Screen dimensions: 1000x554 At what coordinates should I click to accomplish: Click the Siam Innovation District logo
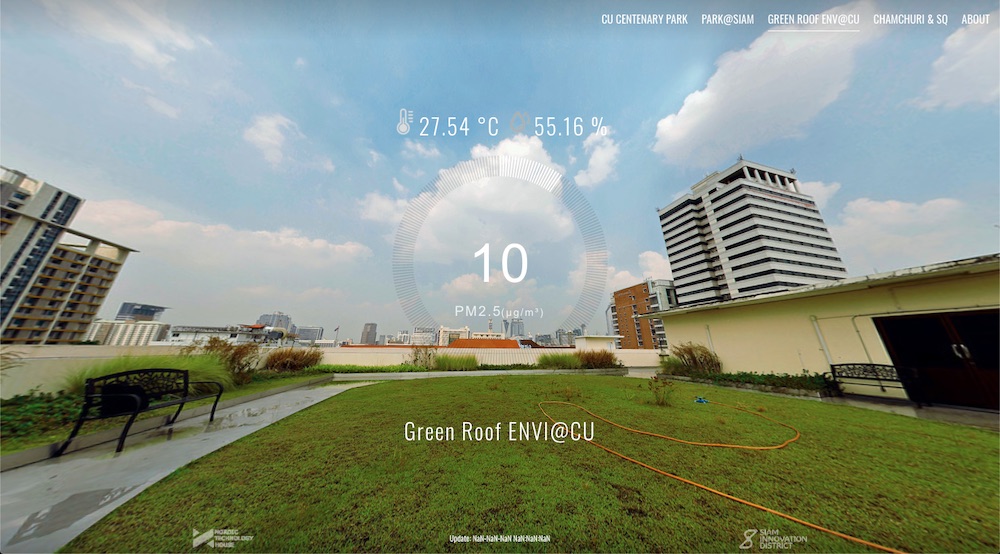pyautogui.click(x=772, y=538)
